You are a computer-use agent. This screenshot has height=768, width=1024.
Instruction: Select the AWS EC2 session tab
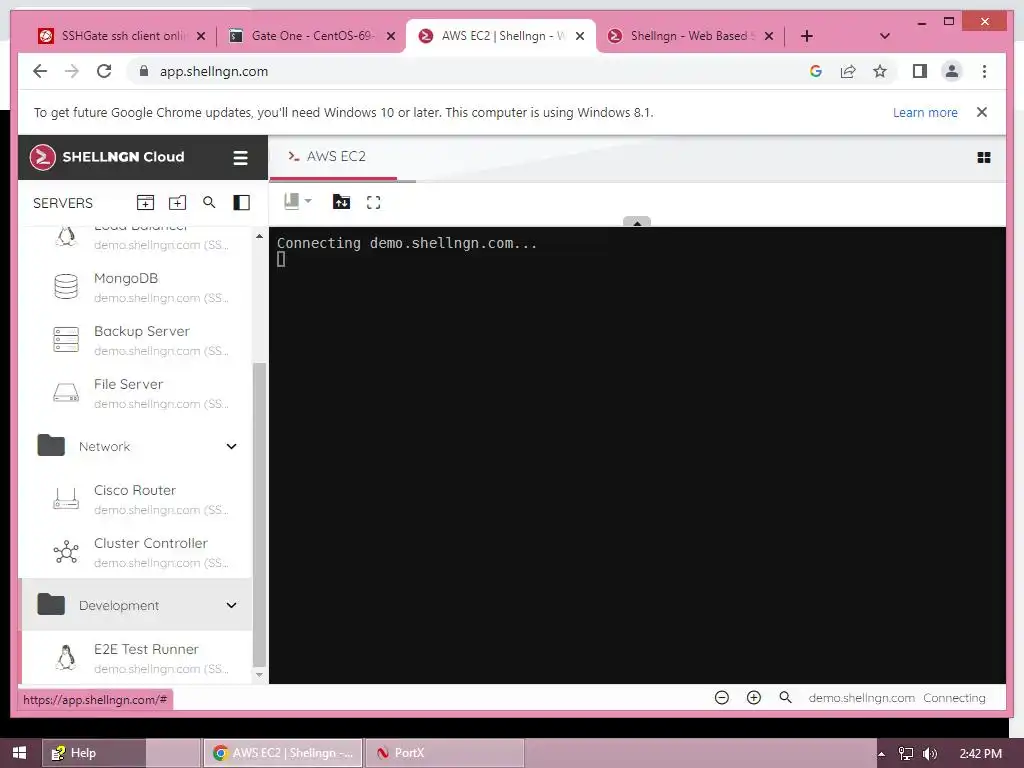(x=333, y=157)
